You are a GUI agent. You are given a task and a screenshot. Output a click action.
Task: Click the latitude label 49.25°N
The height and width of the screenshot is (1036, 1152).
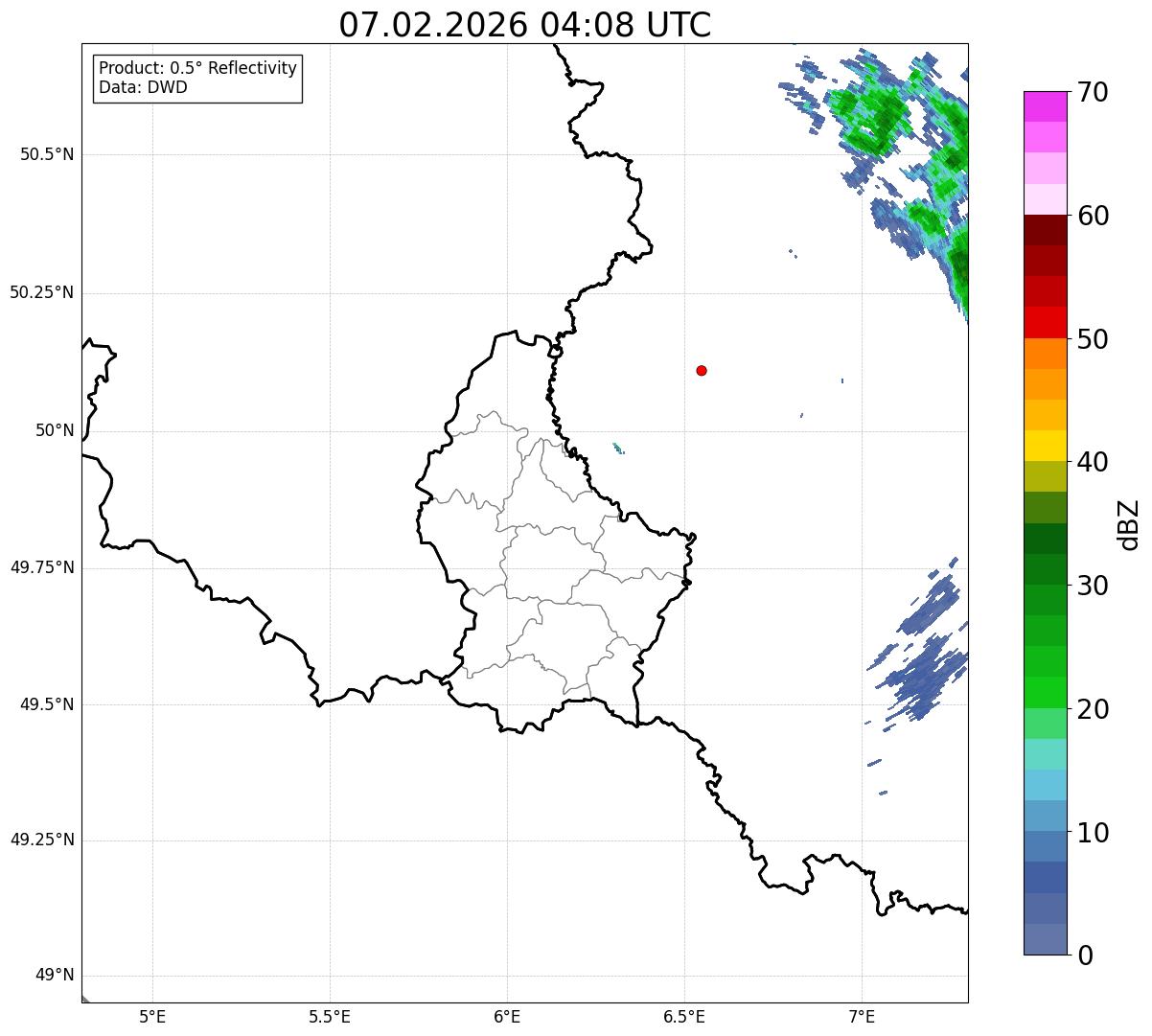tap(42, 840)
